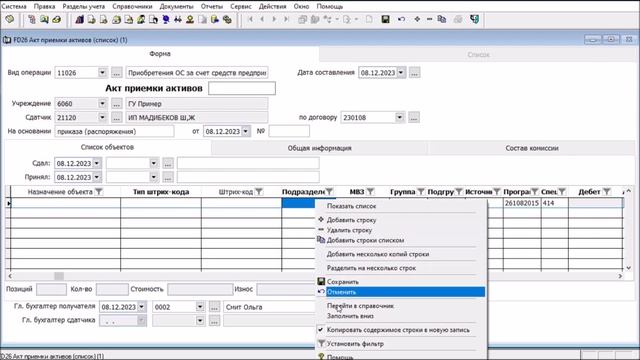Screen dimensions: 640x360
Task: Open the На основании от date dropdown
Action: pyautogui.click(x=246, y=131)
